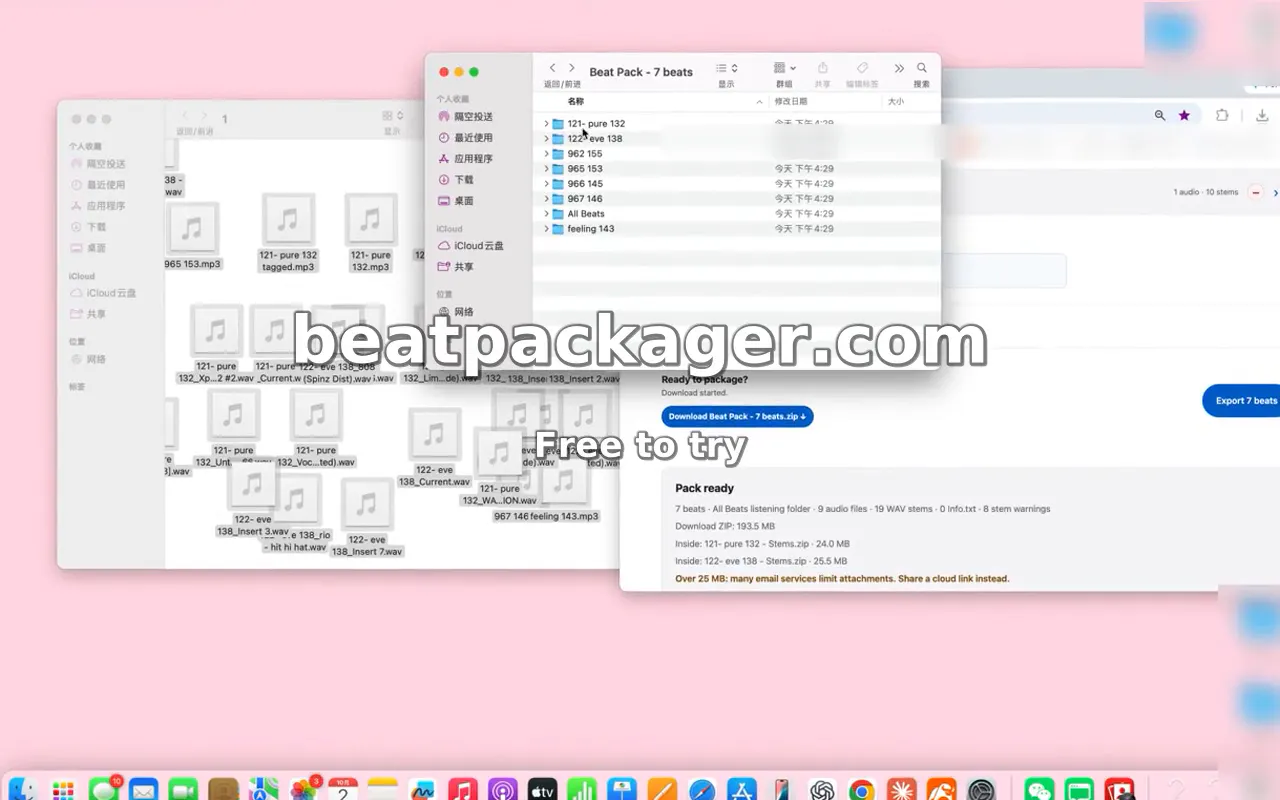Image resolution: width=1280 pixels, height=800 pixels.
Task: Select 122- eve 138_Insert 7.wav in back window
Action: point(367,518)
